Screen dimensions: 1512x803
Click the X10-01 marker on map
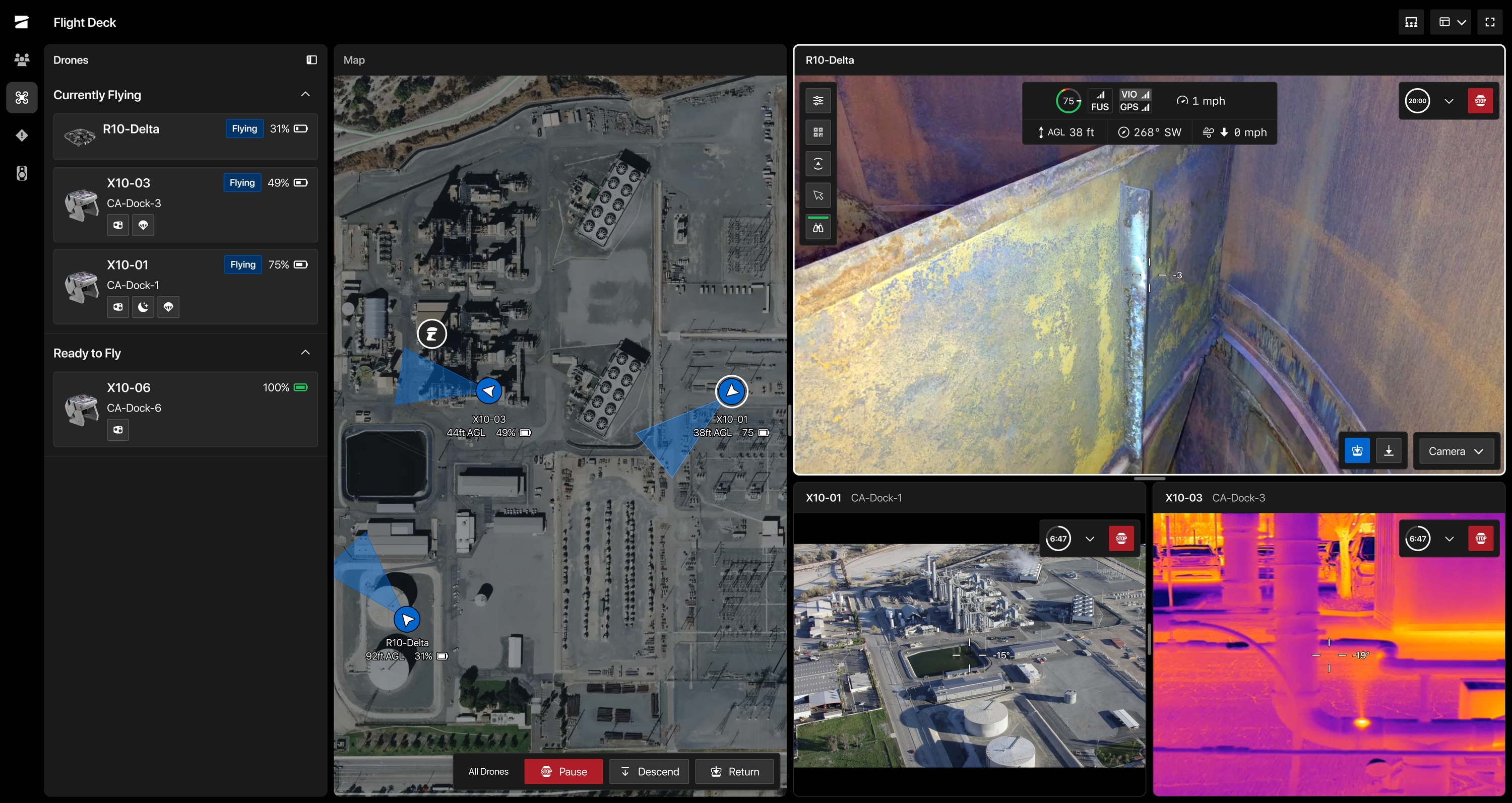pos(732,391)
